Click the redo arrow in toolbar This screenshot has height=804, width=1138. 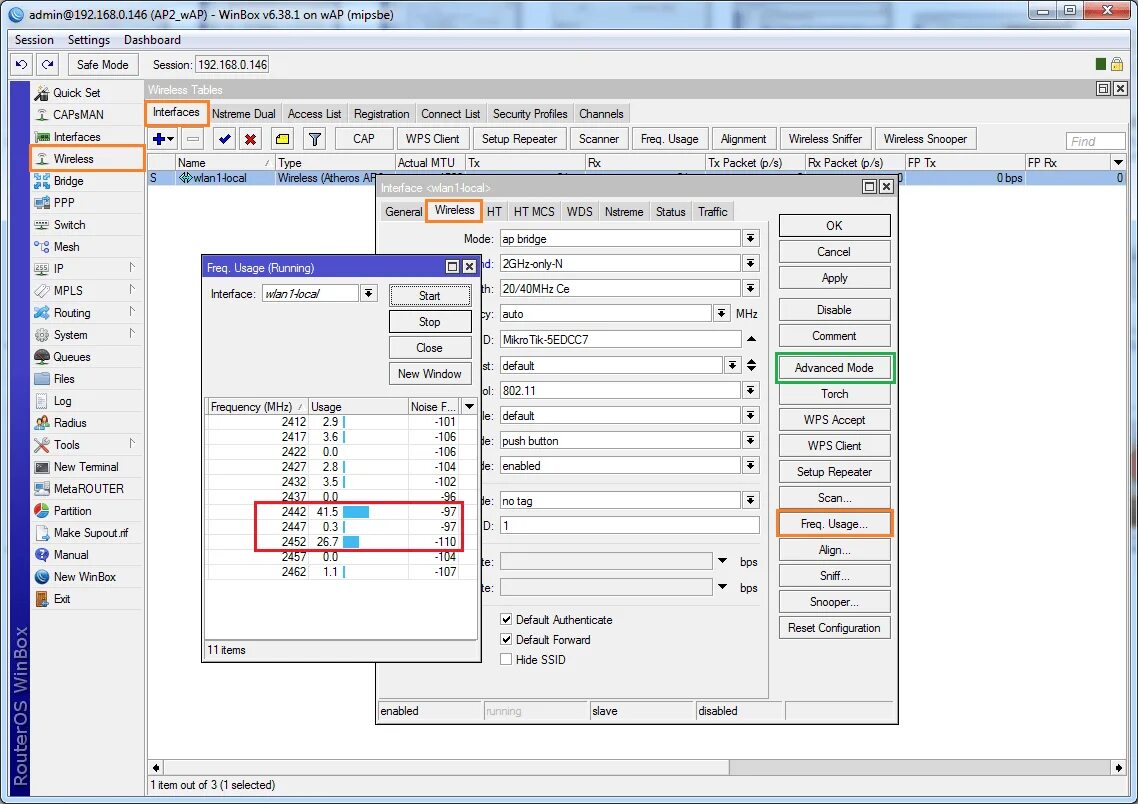[47, 65]
